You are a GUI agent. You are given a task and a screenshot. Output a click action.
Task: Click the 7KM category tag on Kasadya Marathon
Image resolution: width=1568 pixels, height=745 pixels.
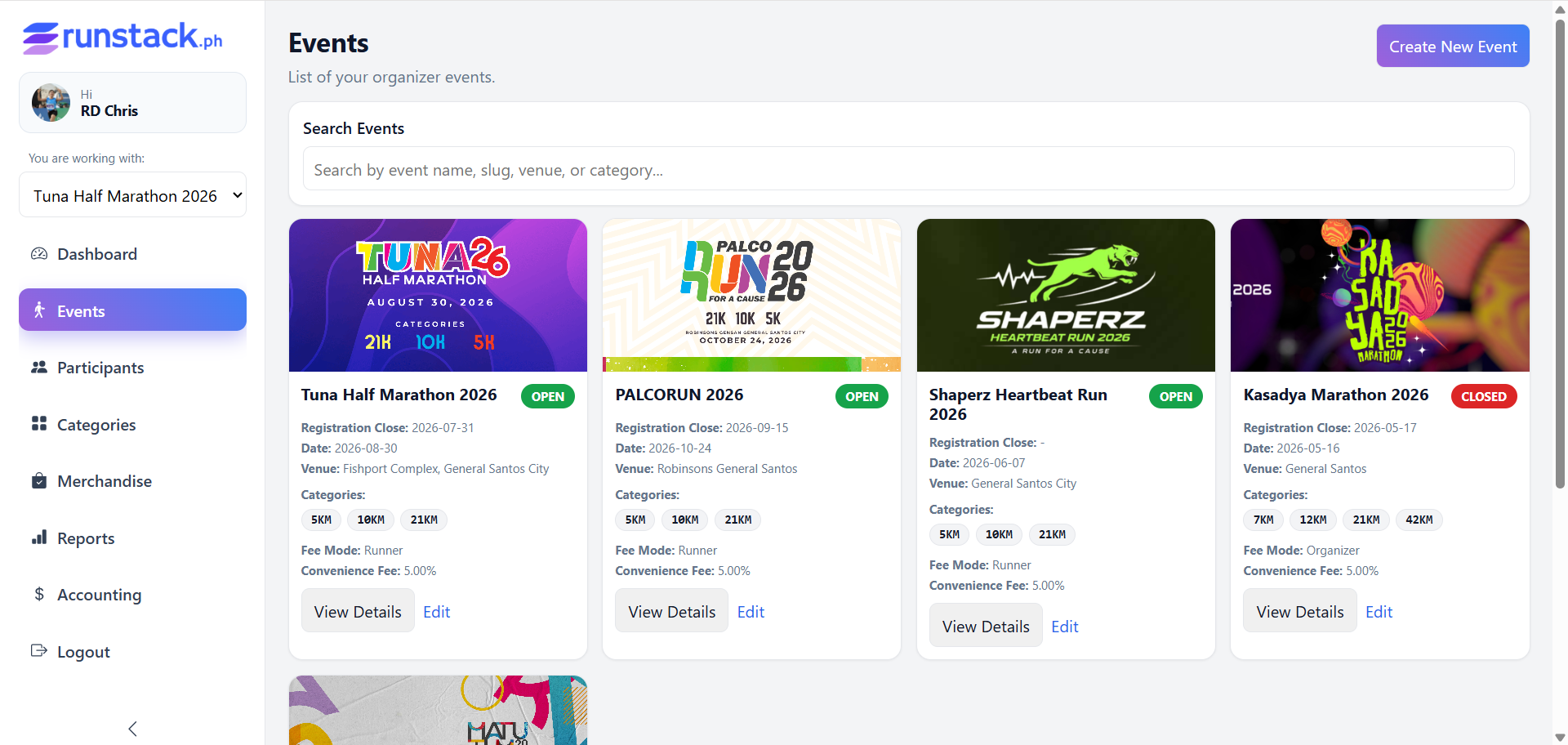click(x=1263, y=520)
